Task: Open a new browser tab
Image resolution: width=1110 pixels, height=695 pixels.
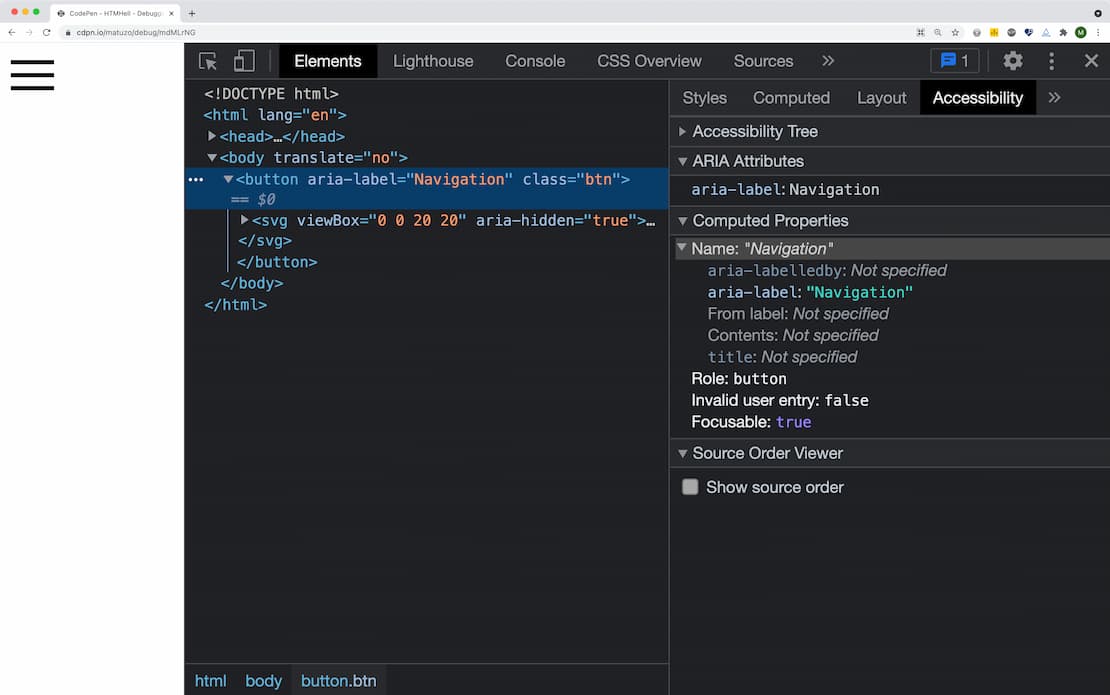Action: [191, 14]
